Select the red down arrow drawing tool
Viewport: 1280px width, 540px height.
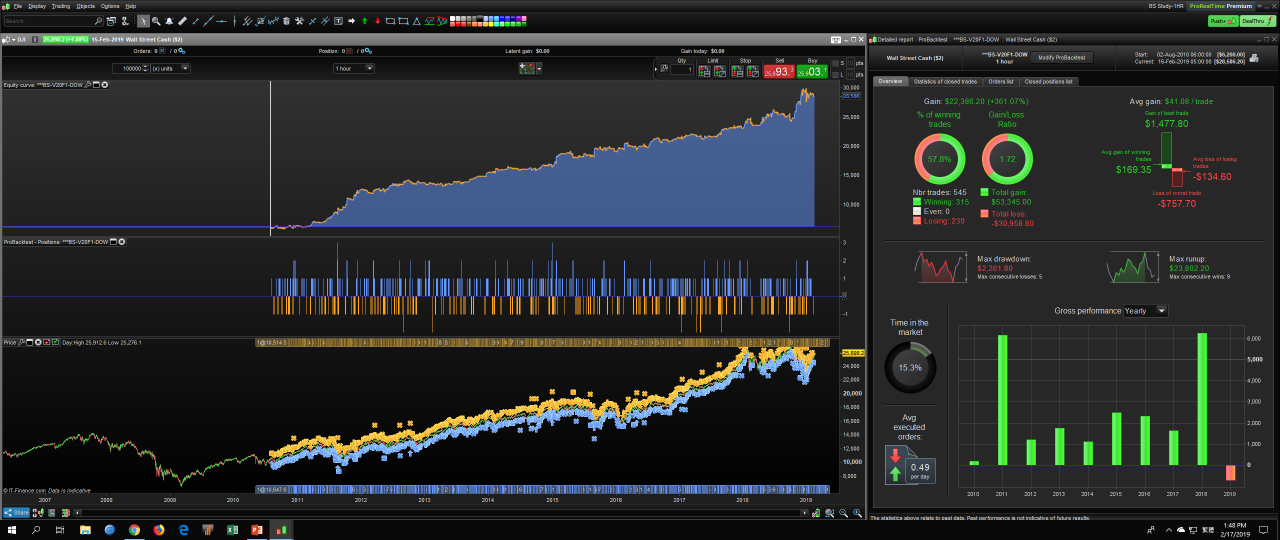click(x=377, y=20)
